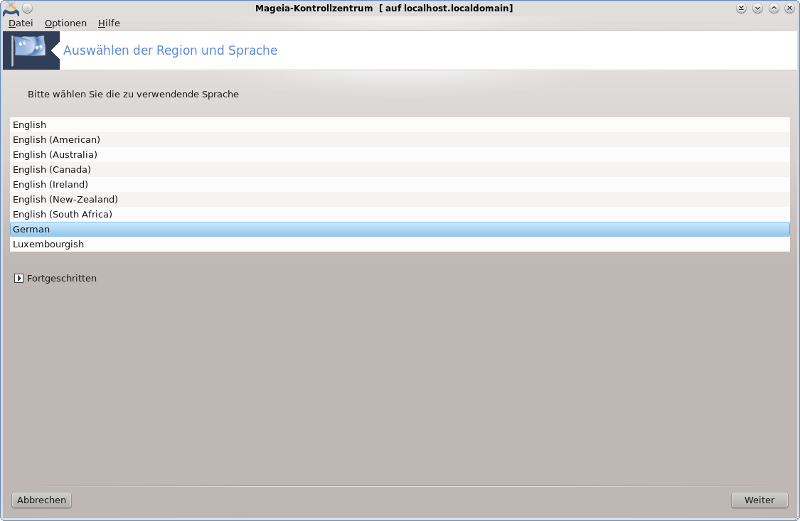Select English (Ireland) language
This screenshot has height=521, width=800.
(x=399, y=184)
